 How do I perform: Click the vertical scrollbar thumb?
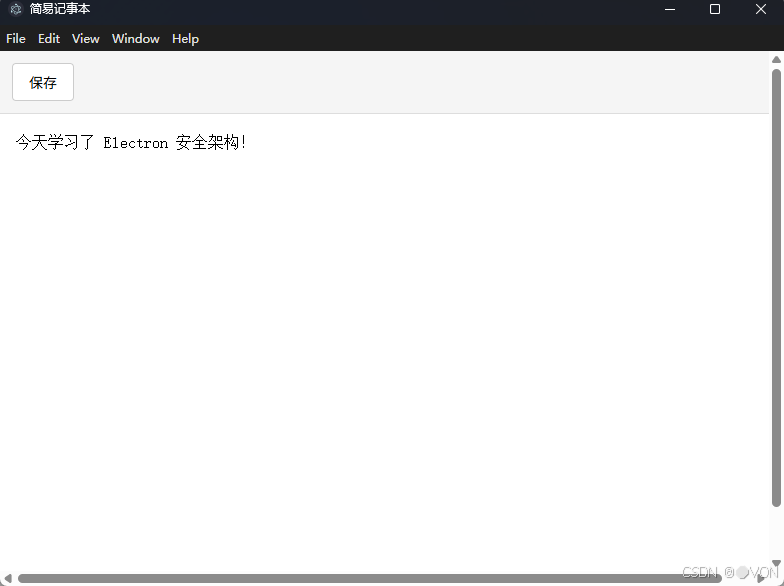tap(776, 288)
